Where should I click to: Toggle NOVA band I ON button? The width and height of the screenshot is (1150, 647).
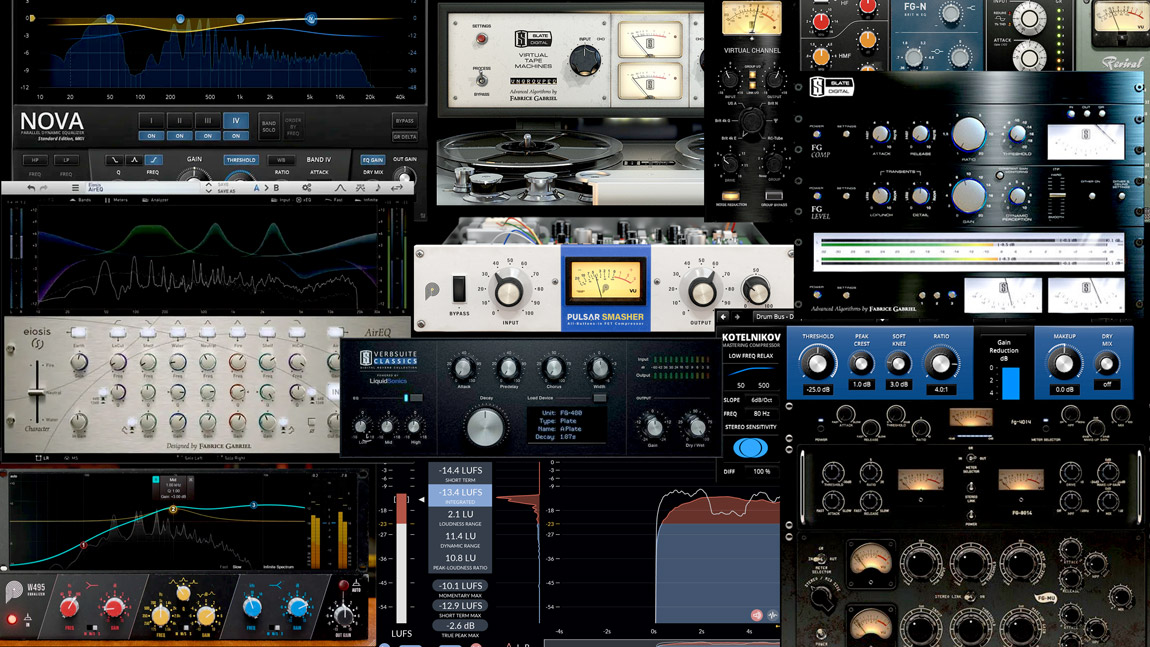[152, 135]
